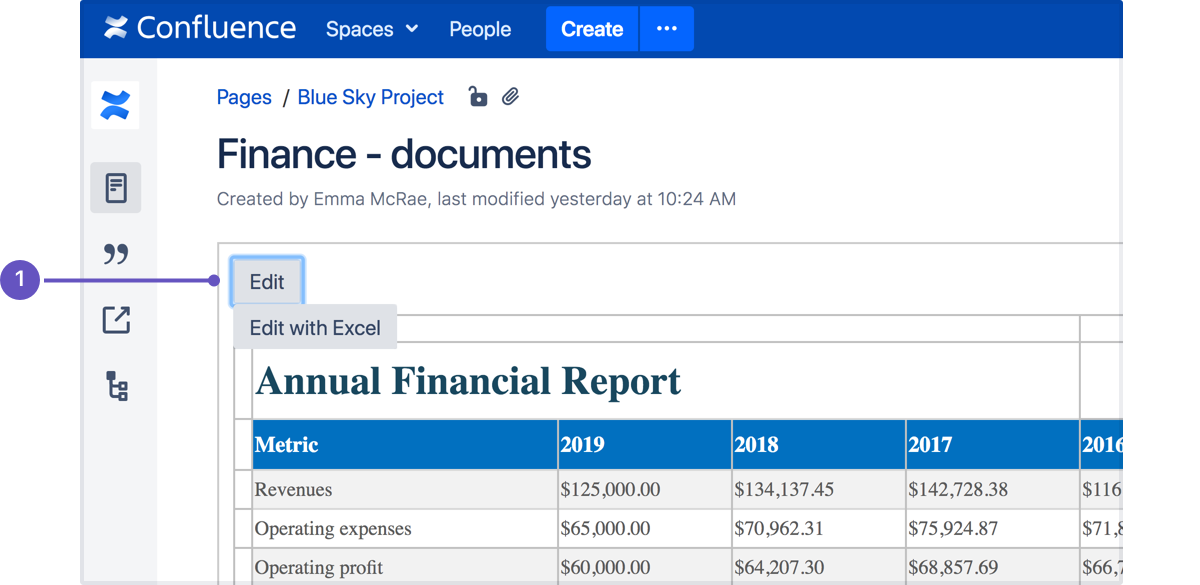Open the Blue Sky space logo in sidebar
This screenshot has width=1200, height=585.
[x=115, y=105]
